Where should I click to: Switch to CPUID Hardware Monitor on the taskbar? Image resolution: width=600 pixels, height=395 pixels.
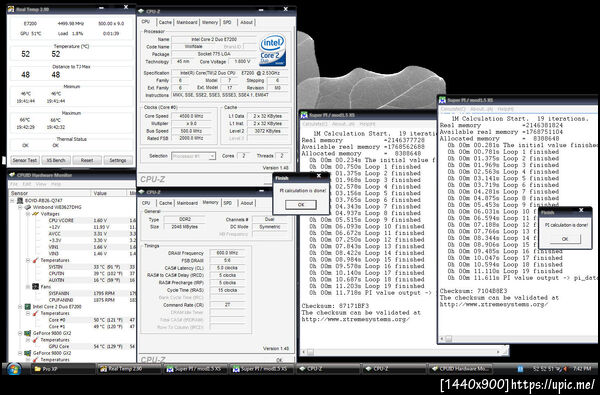[461, 369]
